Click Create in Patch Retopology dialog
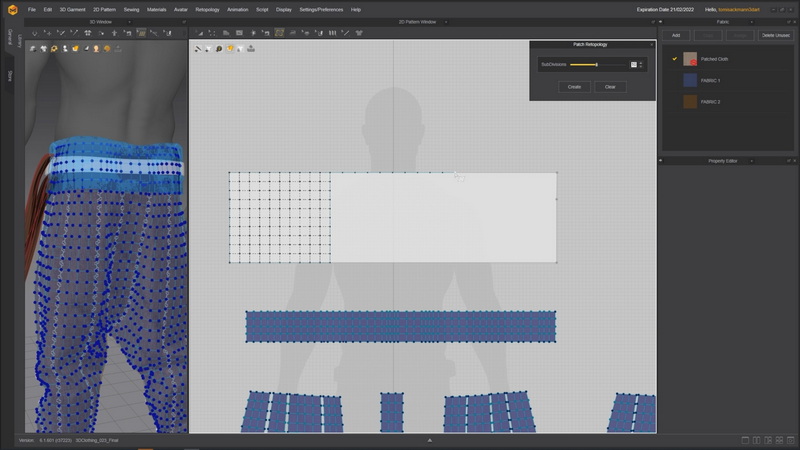This screenshot has width=800, height=450. [574, 87]
